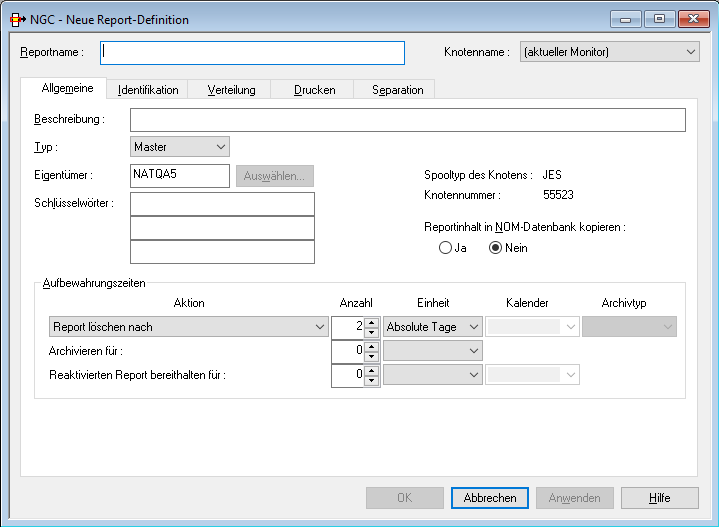This screenshot has height=527, width=719.
Task: Open the 'Absolute Tage' unit dropdown
Action: click(432, 327)
